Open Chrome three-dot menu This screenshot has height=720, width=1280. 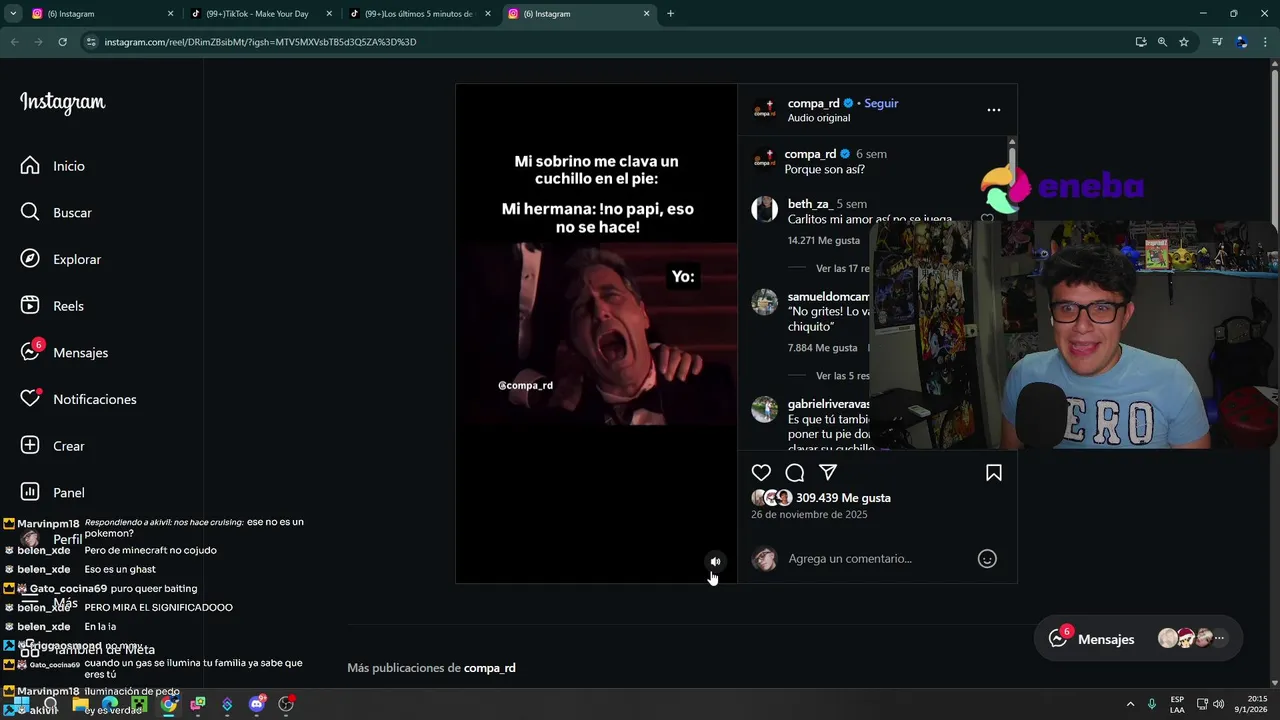point(1266,42)
